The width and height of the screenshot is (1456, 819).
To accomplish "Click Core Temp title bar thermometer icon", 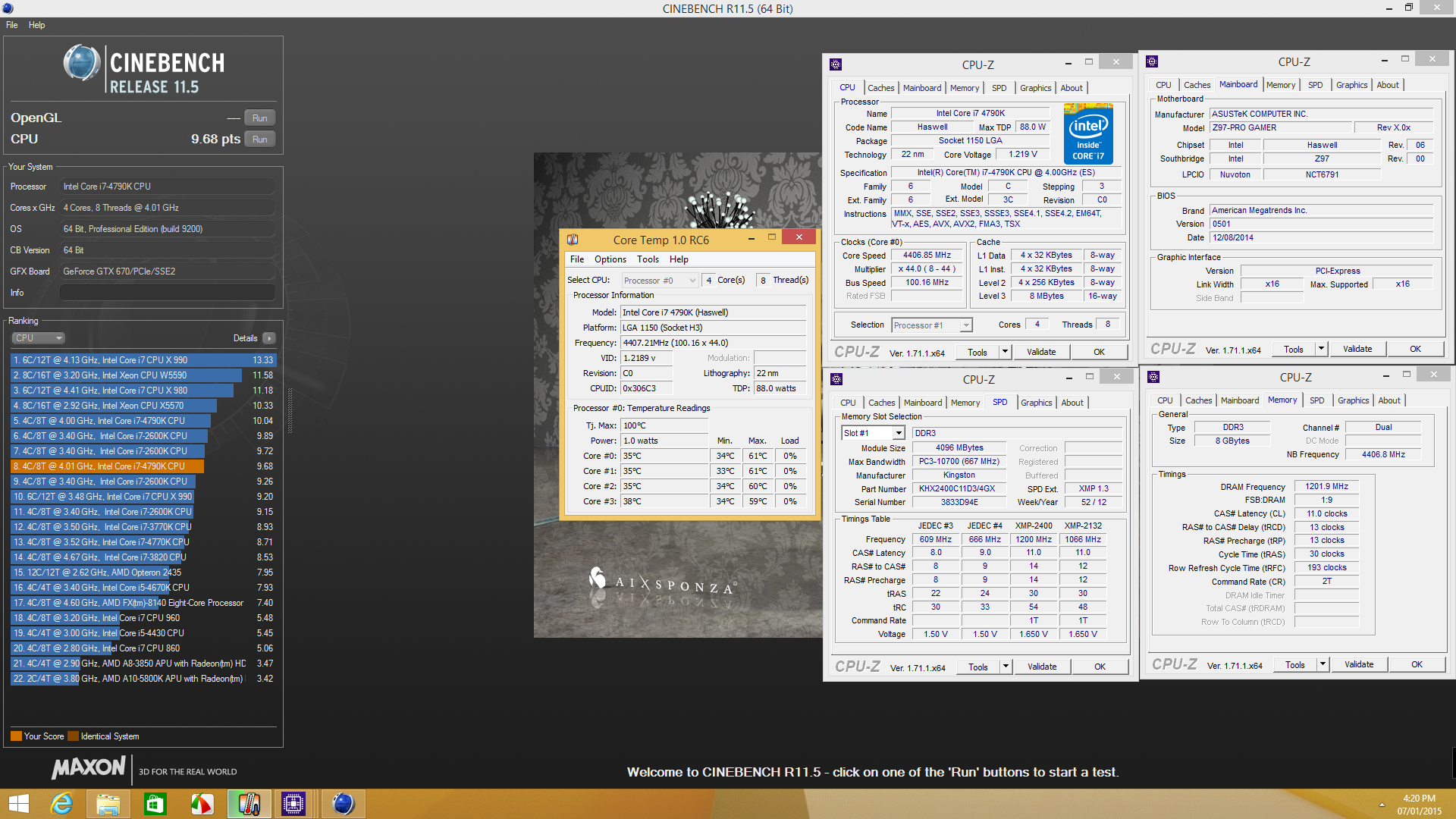I will (573, 240).
